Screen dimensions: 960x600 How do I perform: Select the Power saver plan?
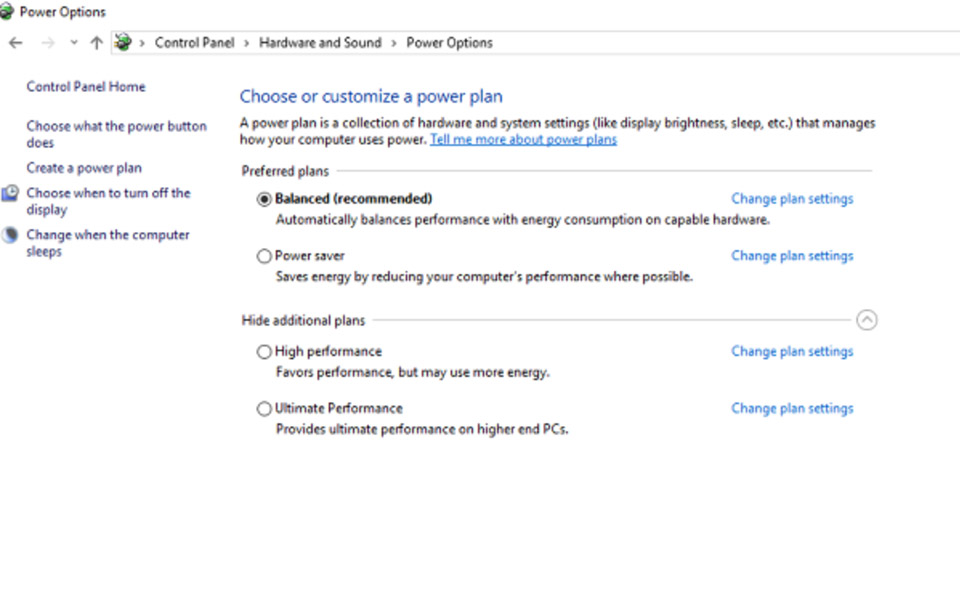[264, 256]
